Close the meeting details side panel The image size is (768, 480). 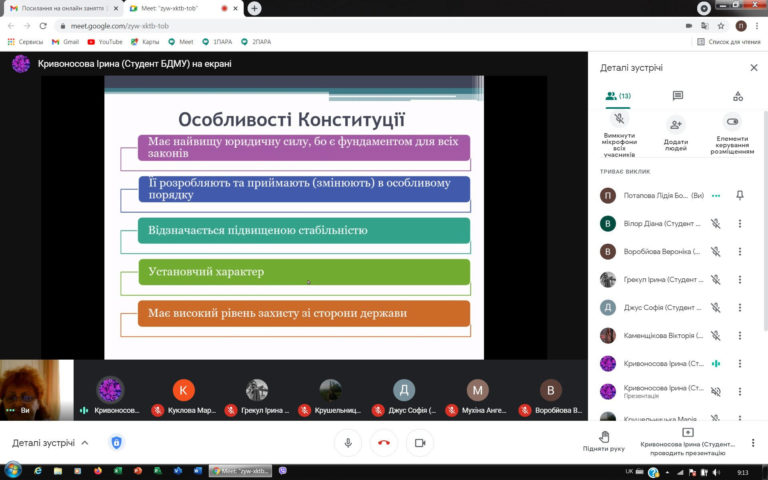pos(754,68)
